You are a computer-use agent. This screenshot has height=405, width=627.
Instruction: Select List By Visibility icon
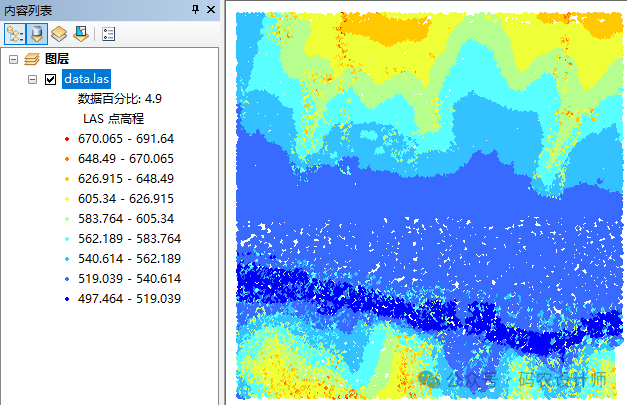(59, 33)
